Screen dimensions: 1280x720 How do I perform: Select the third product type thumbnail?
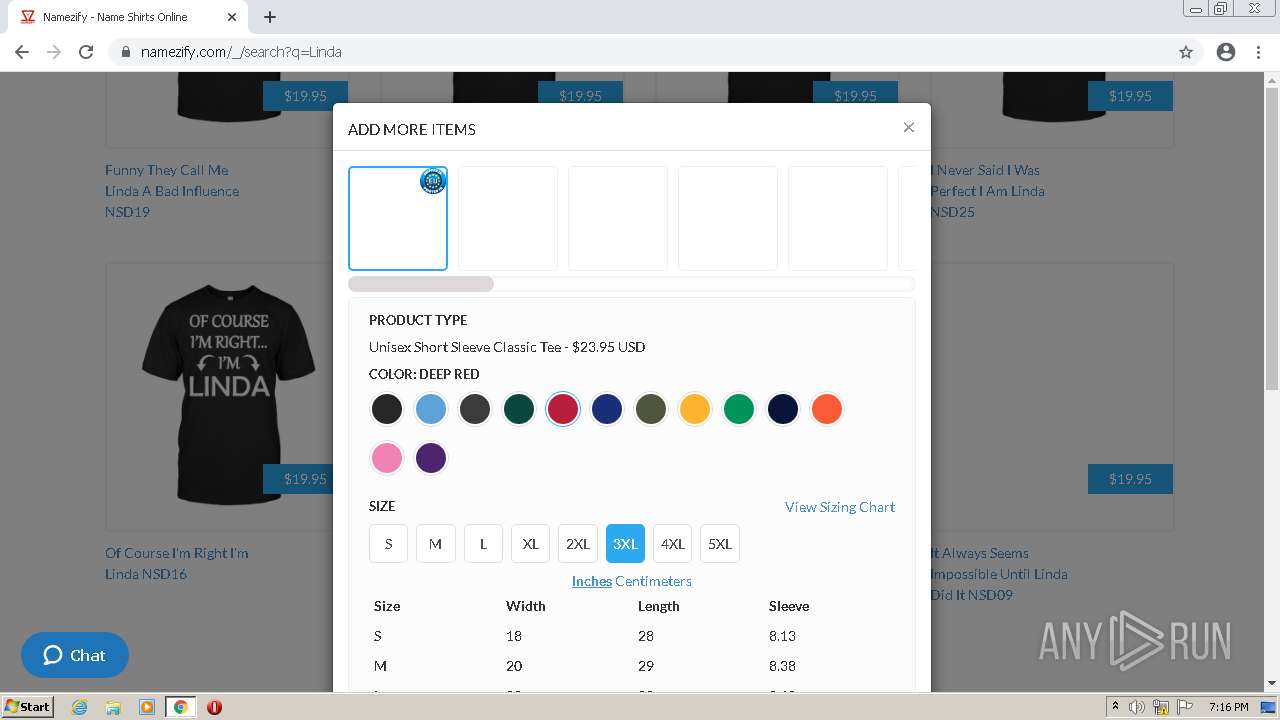pos(618,218)
